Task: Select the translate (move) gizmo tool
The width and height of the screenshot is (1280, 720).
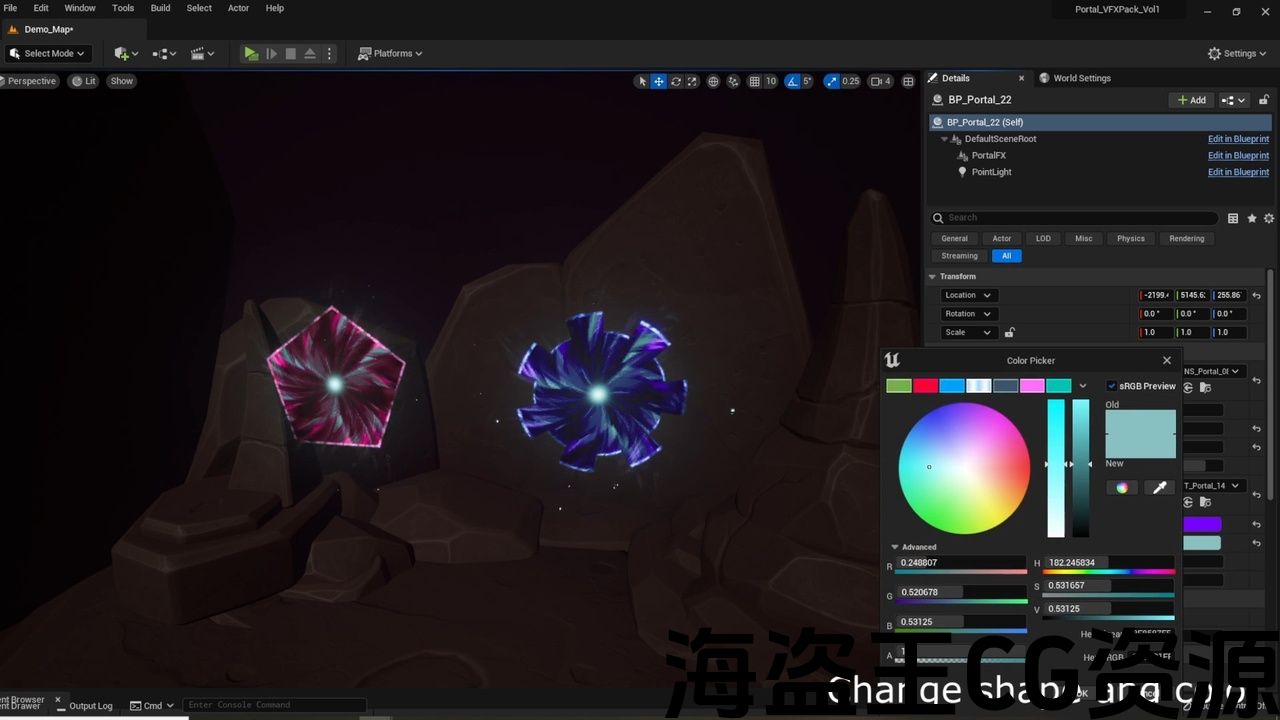Action: click(x=659, y=81)
